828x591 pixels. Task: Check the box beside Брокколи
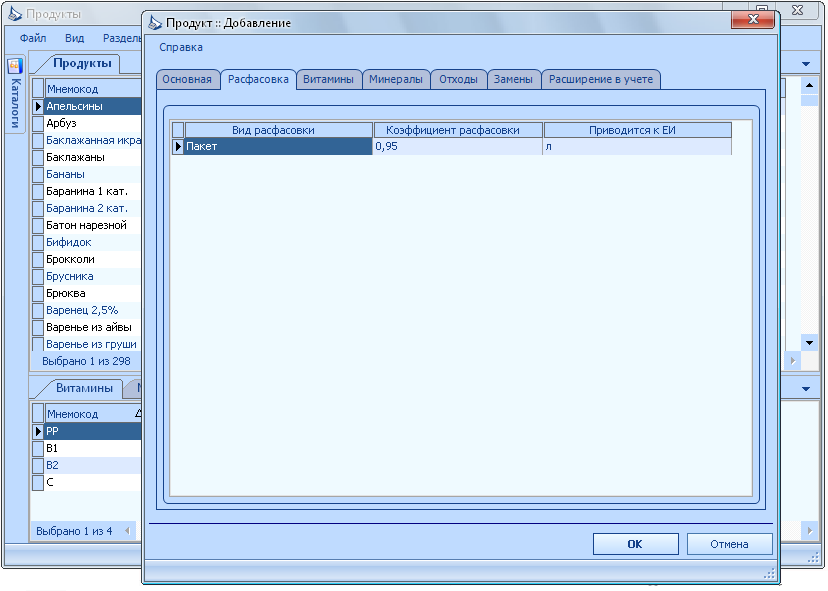point(38,259)
